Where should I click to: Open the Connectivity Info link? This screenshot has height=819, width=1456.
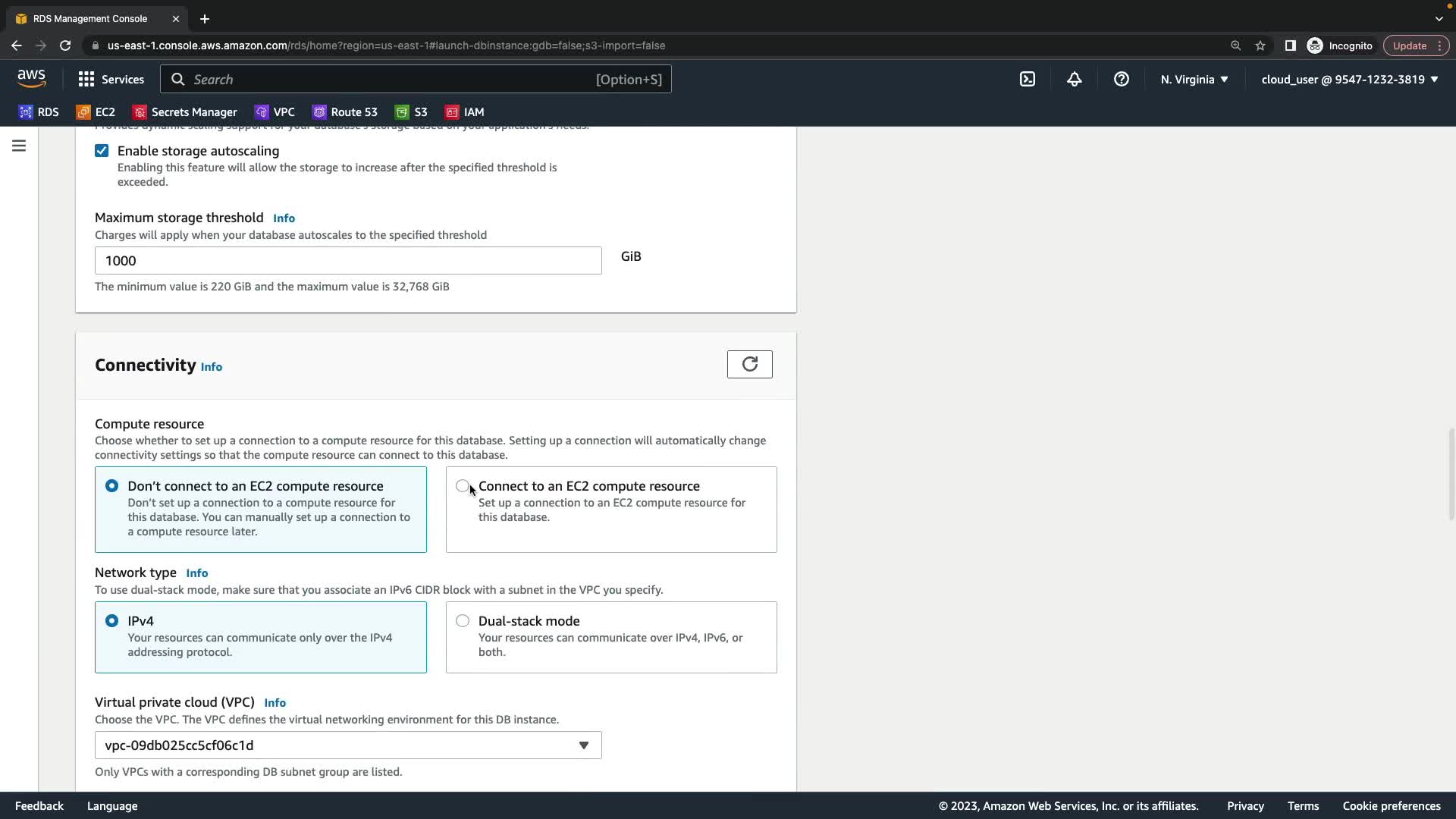(211, 367)
